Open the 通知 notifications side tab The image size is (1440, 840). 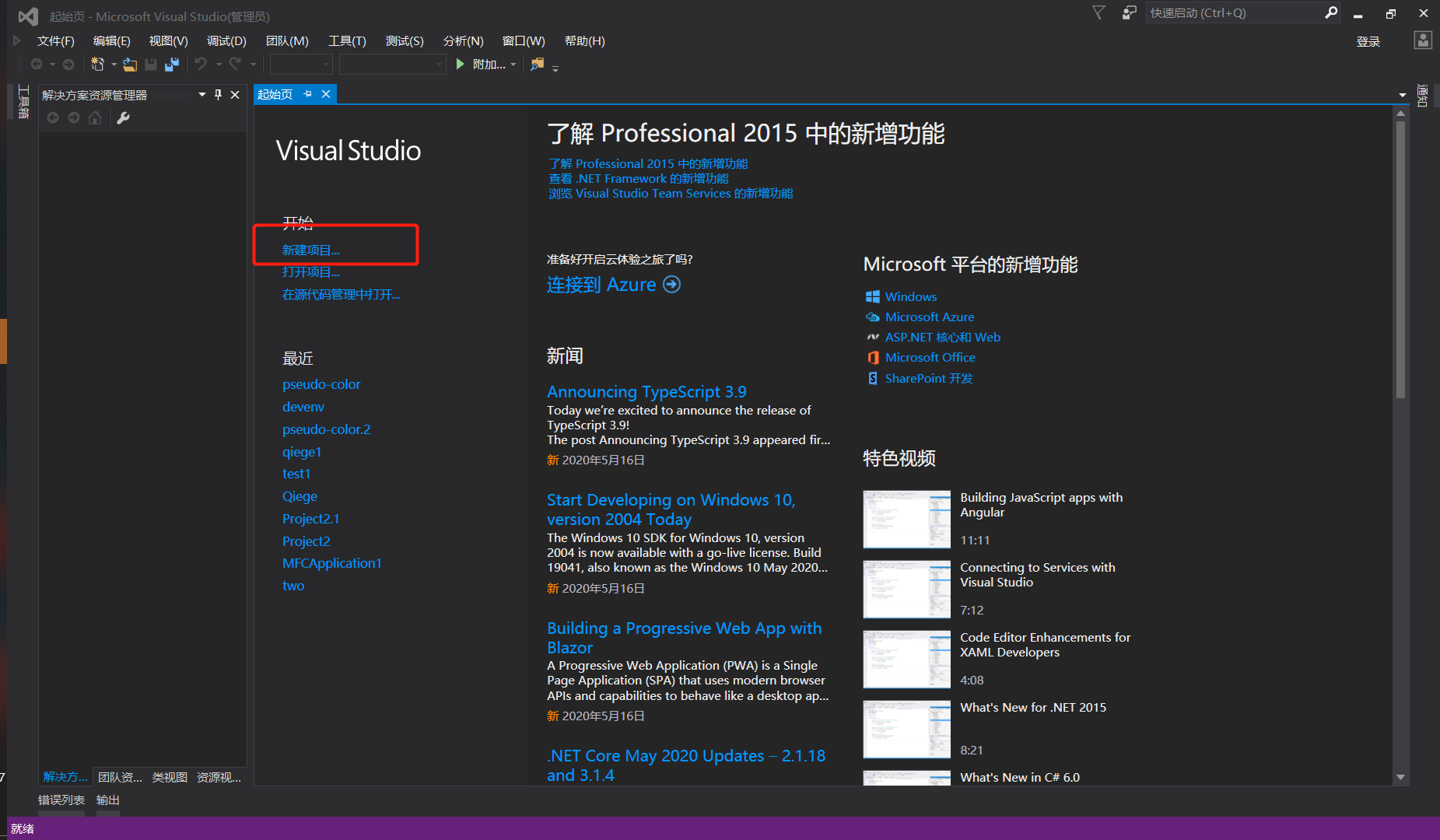coord(1422,96)
